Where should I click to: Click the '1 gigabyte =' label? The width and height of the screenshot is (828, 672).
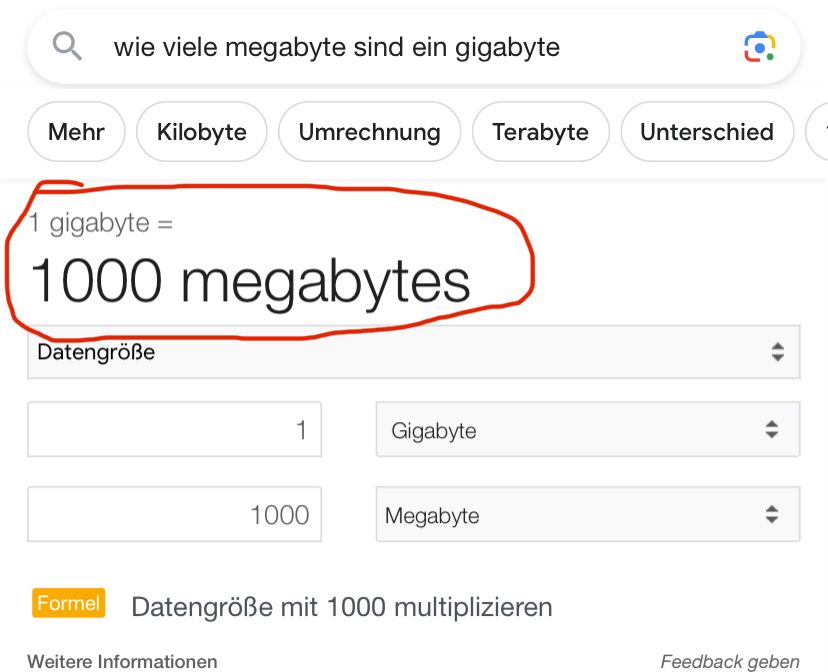pos(101,222)
